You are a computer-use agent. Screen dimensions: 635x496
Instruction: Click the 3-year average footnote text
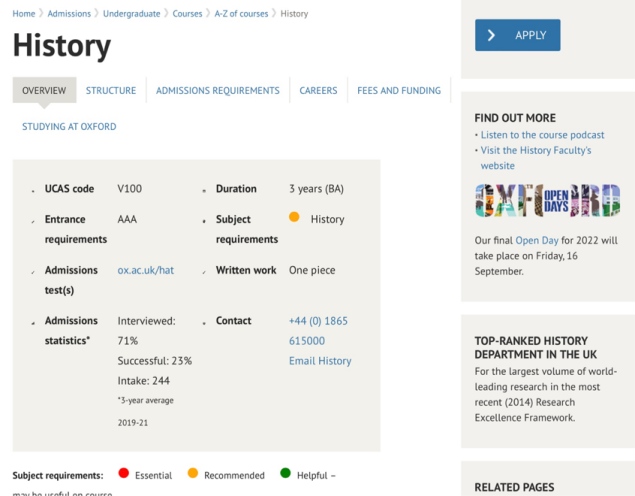[x=146, y=411]
